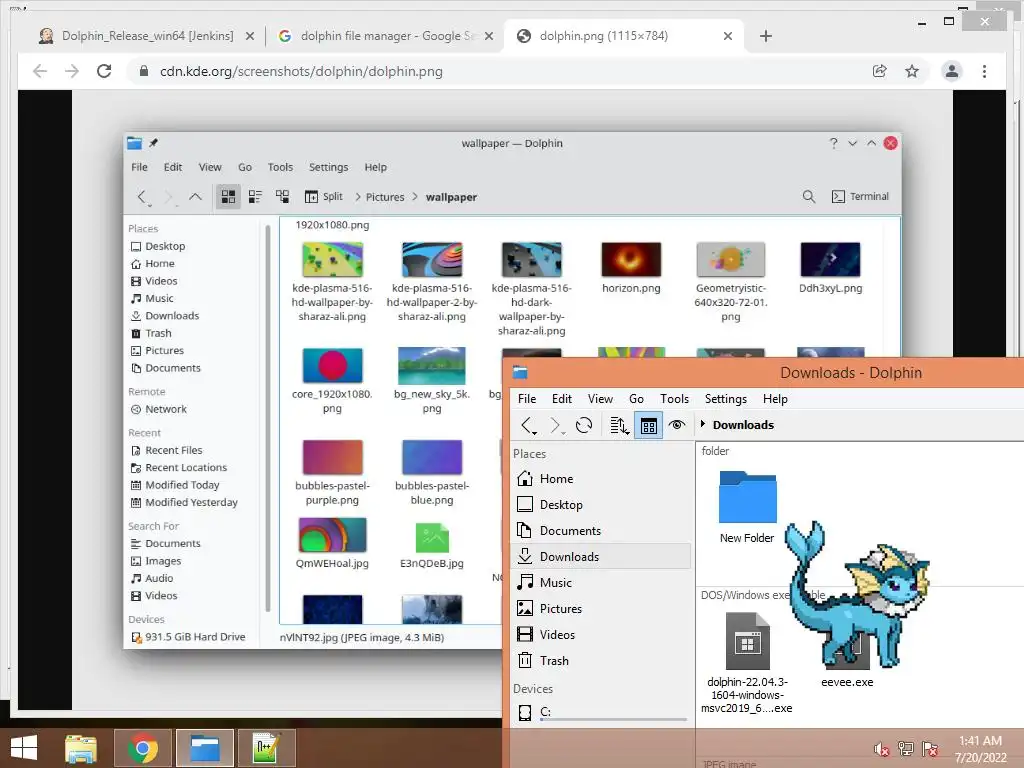Select Pictures in Downloads window Places panel
Screen dimensions: 1024x768
601,609
